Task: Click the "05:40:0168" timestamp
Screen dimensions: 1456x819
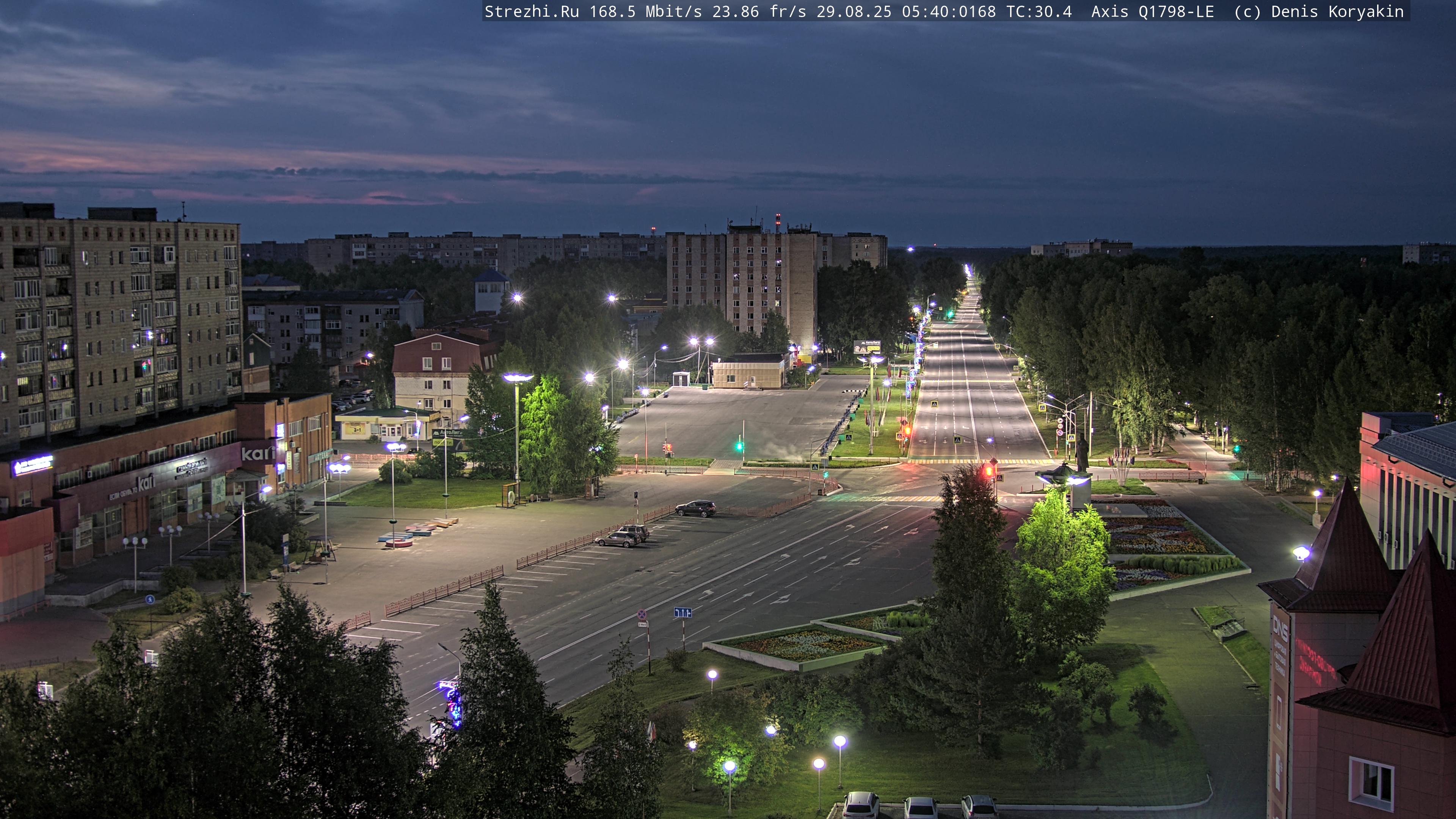Action: point(949,11)
